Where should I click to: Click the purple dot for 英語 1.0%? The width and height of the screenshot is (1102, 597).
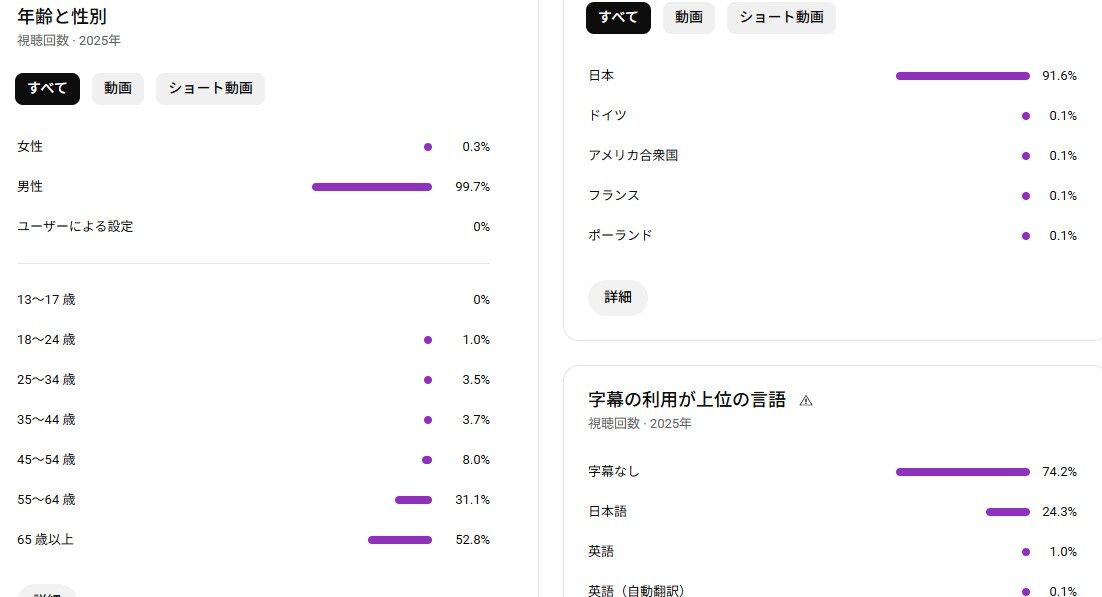(x=1026, y=552)
